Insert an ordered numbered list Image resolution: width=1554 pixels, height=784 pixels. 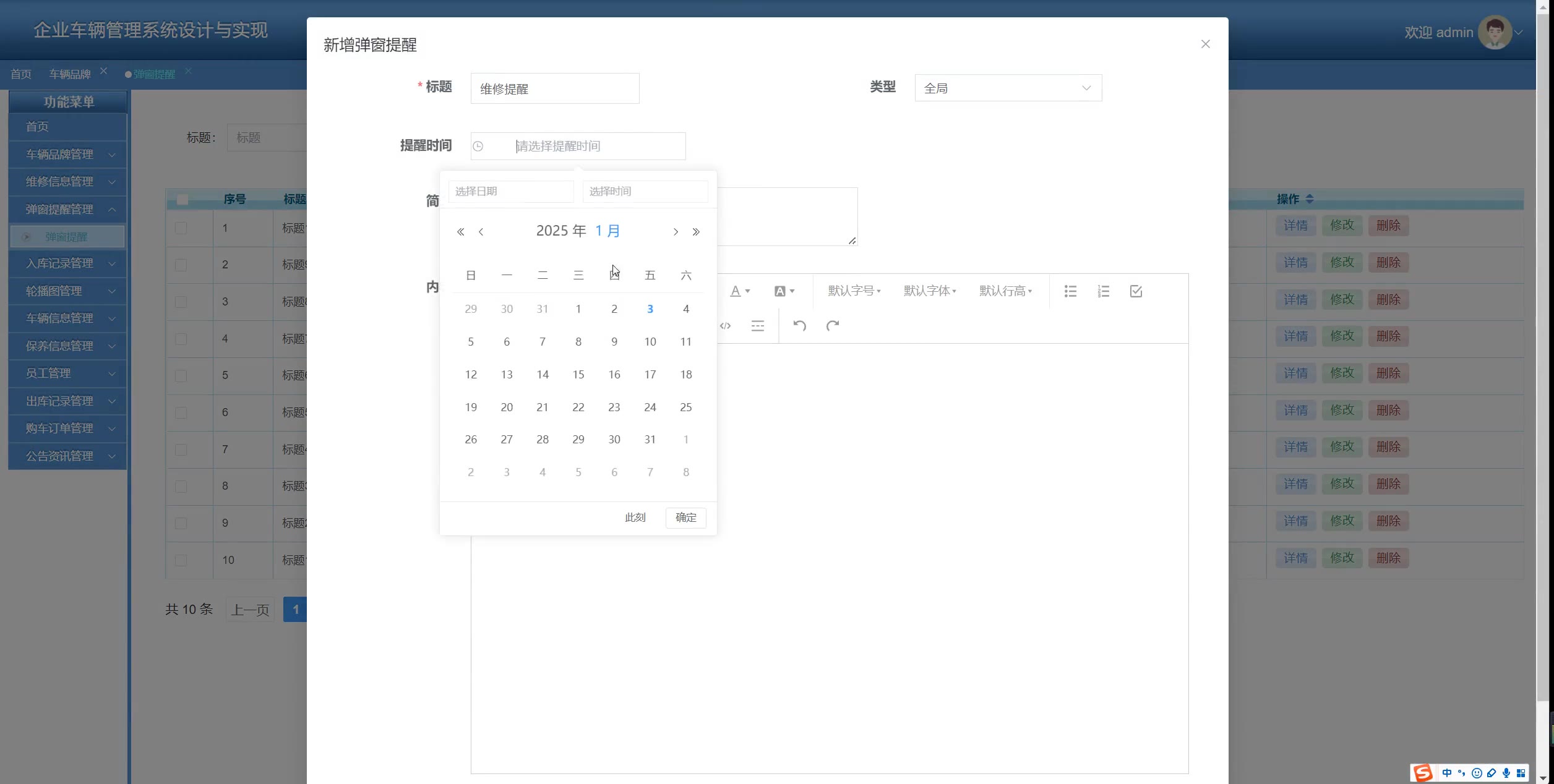[x=1103, y=291]
